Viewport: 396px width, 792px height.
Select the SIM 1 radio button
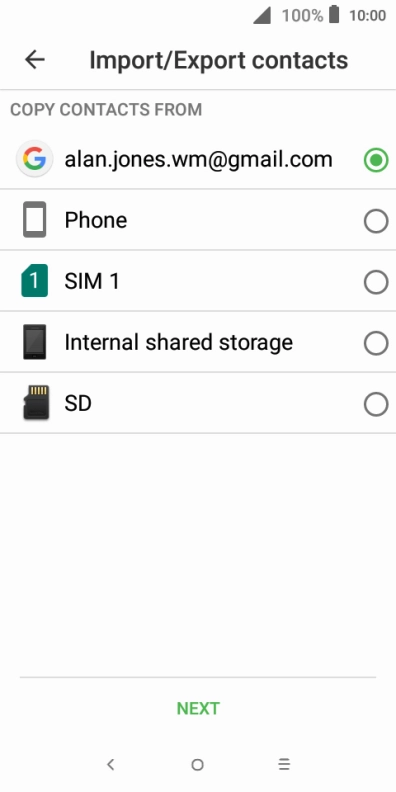pos(376,282)
